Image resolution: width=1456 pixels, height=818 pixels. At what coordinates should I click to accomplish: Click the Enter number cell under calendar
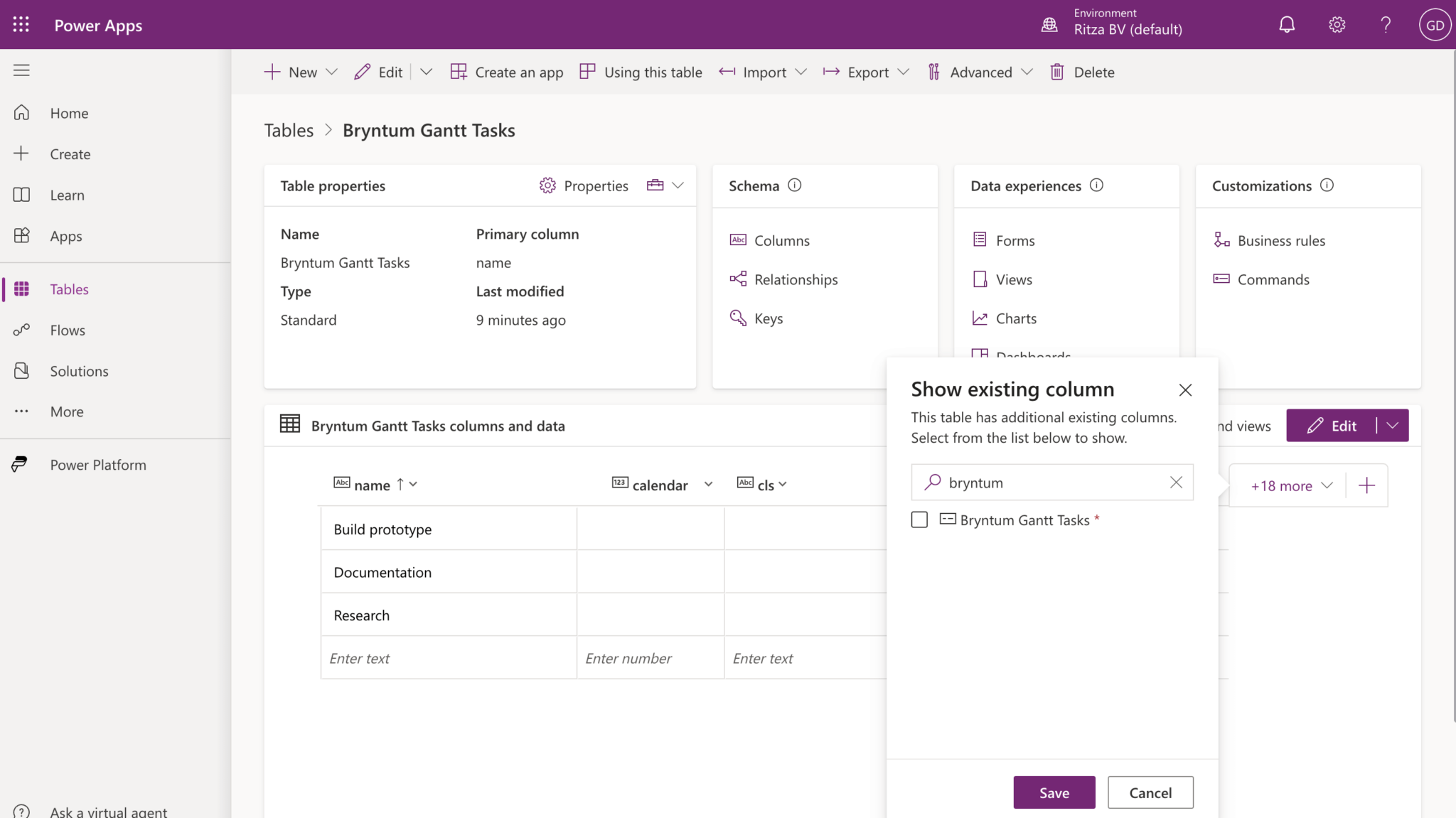[x=649, y=657]
